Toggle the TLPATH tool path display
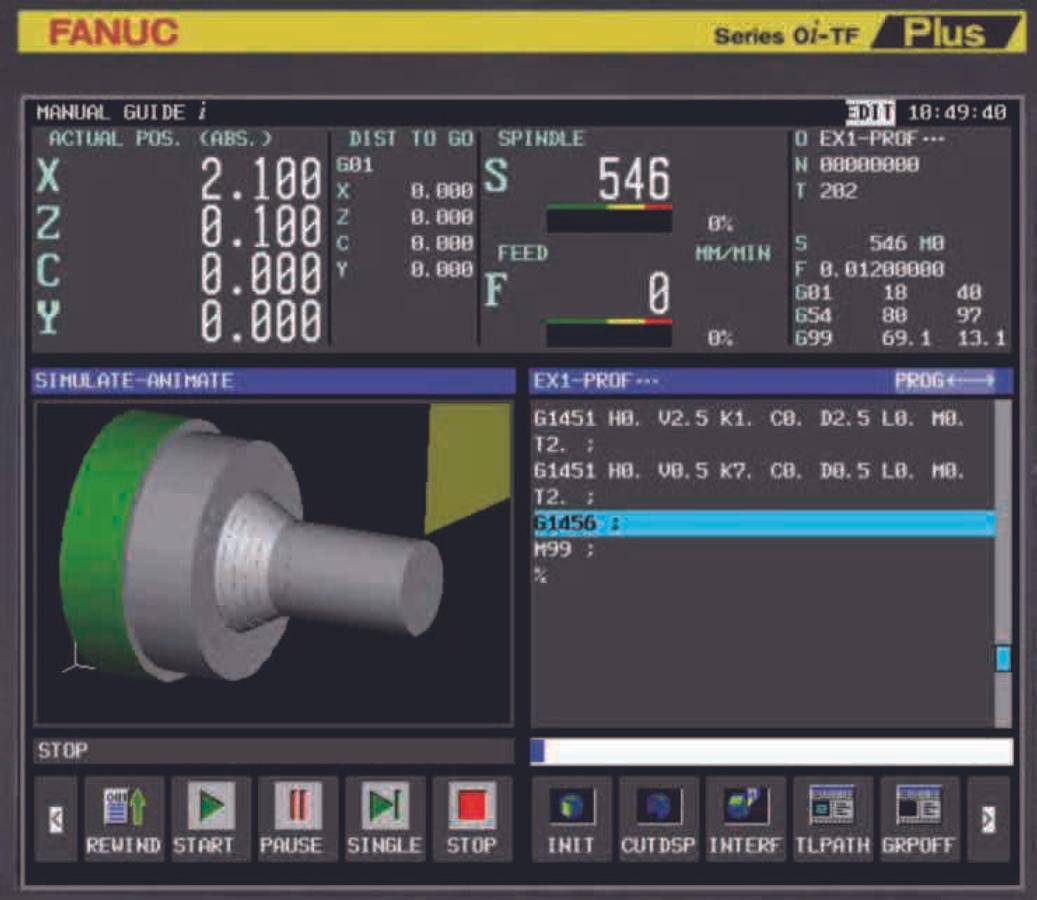 (831, 819)
